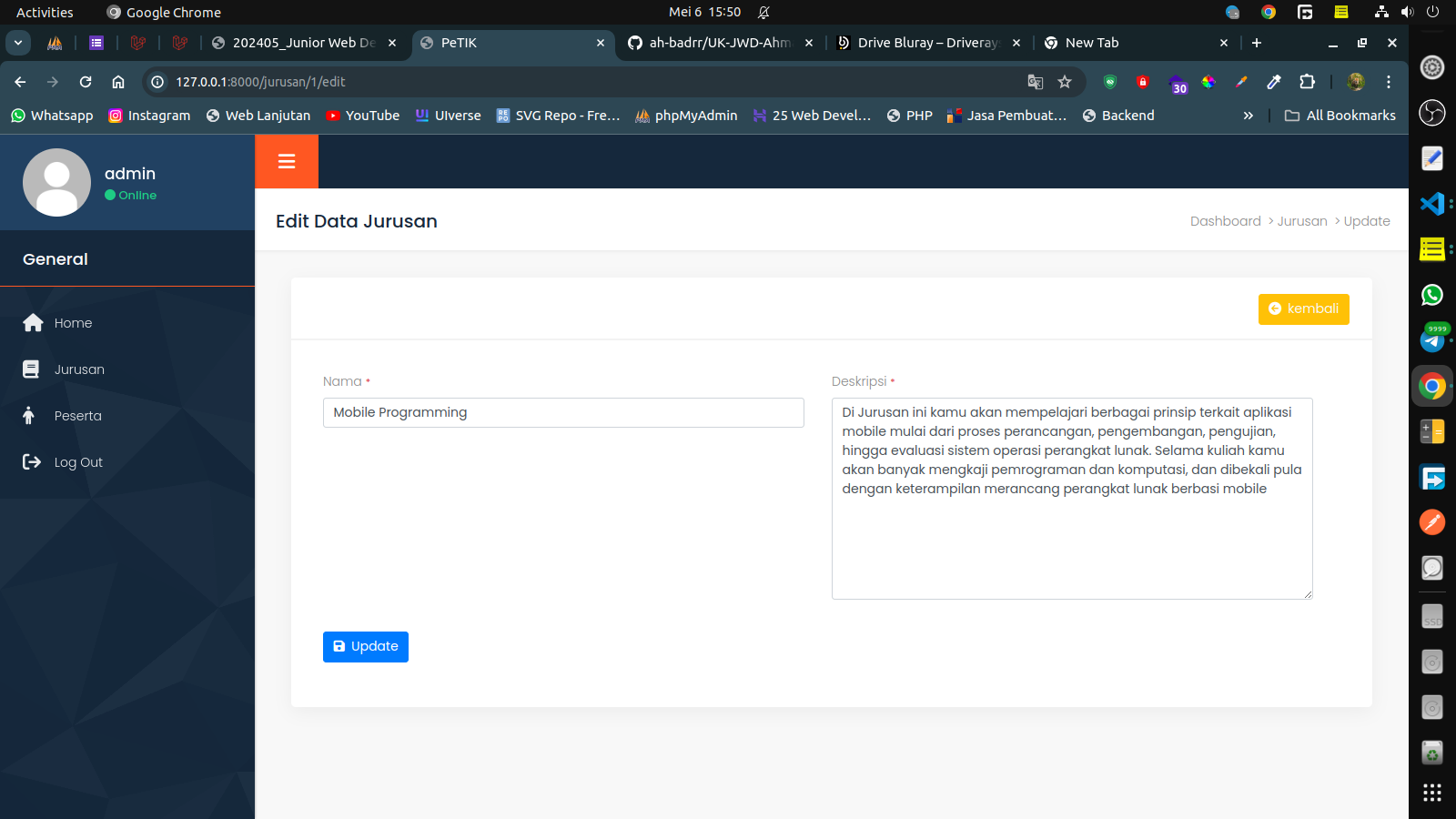
Task: Switch to Drive Bluray – Driveray tab
Action: point(929,43)
